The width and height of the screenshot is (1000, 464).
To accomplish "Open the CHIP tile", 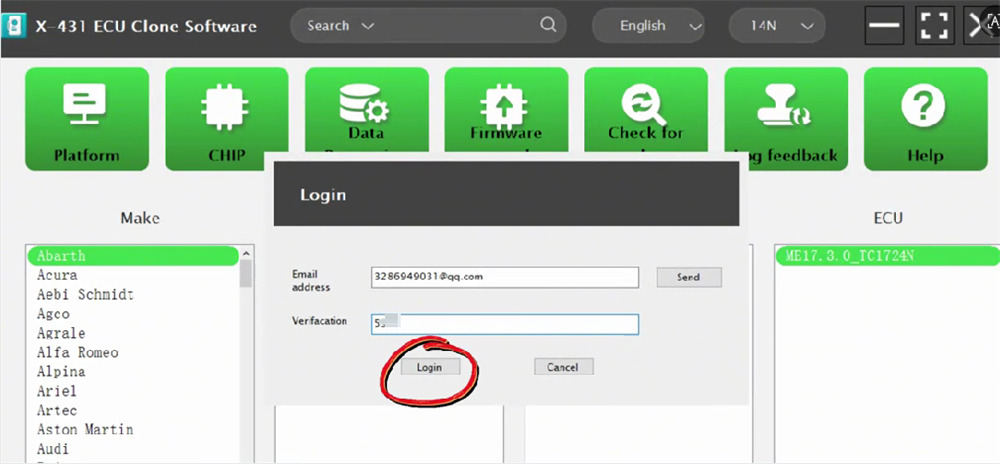I will tap(226, 119).
